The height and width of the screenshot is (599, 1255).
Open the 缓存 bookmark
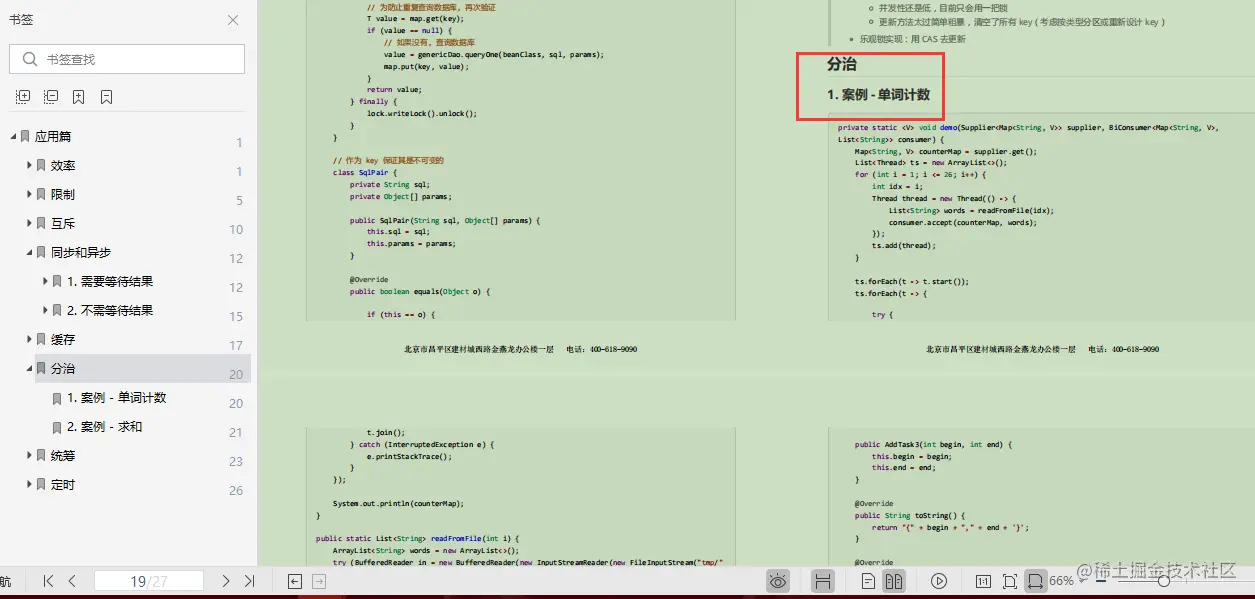pos(63,339)
